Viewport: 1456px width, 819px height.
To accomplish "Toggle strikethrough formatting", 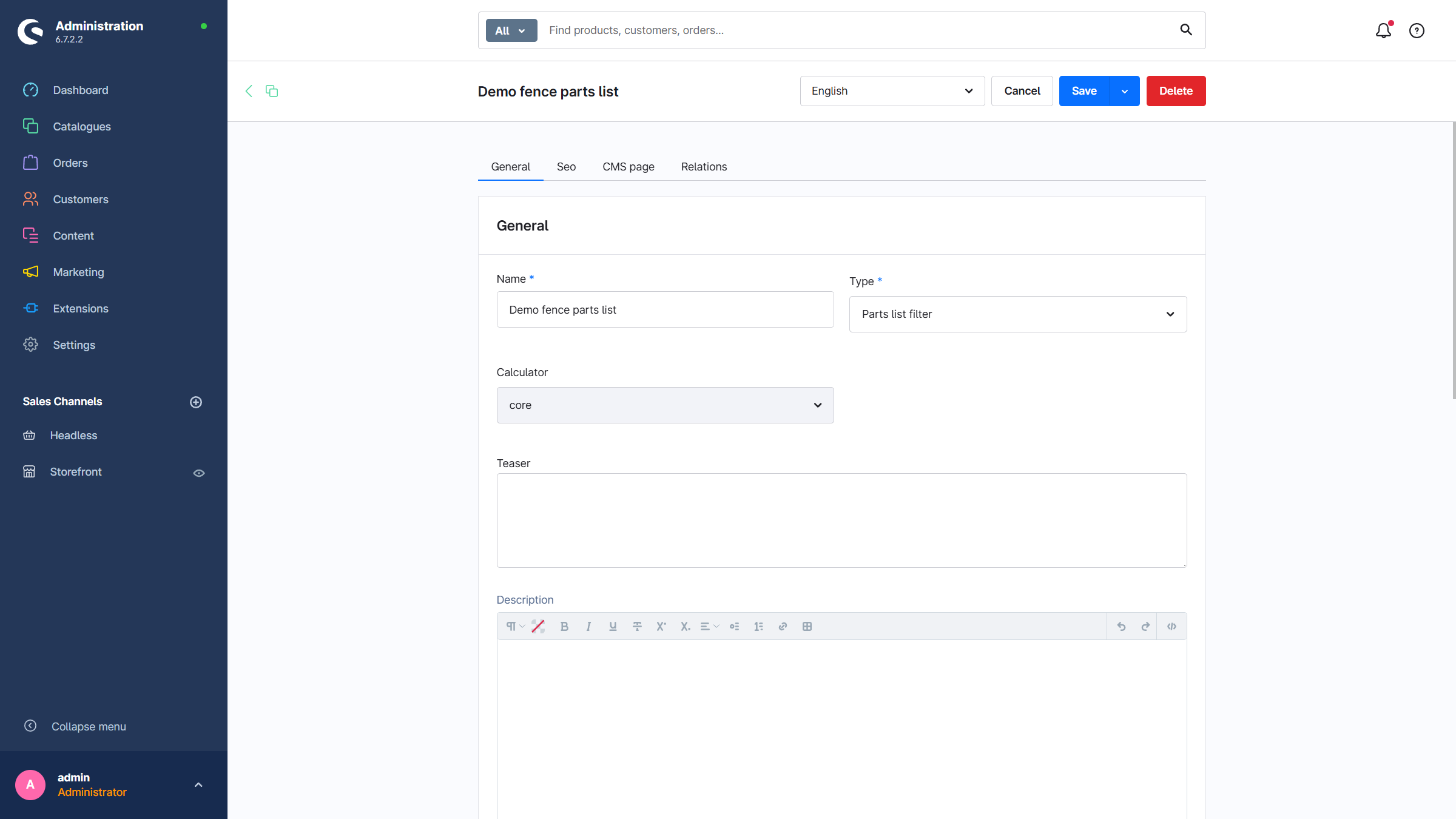I will 637,627.
